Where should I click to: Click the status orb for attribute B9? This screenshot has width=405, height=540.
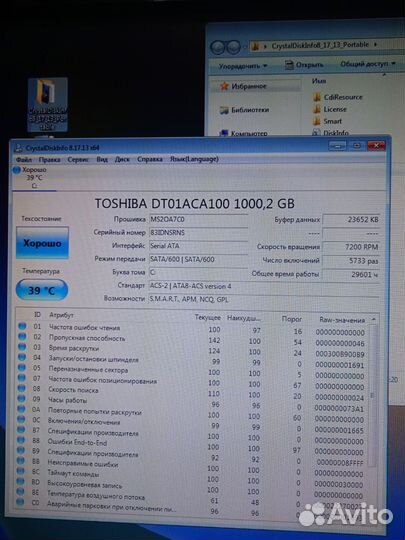(21, 450)
